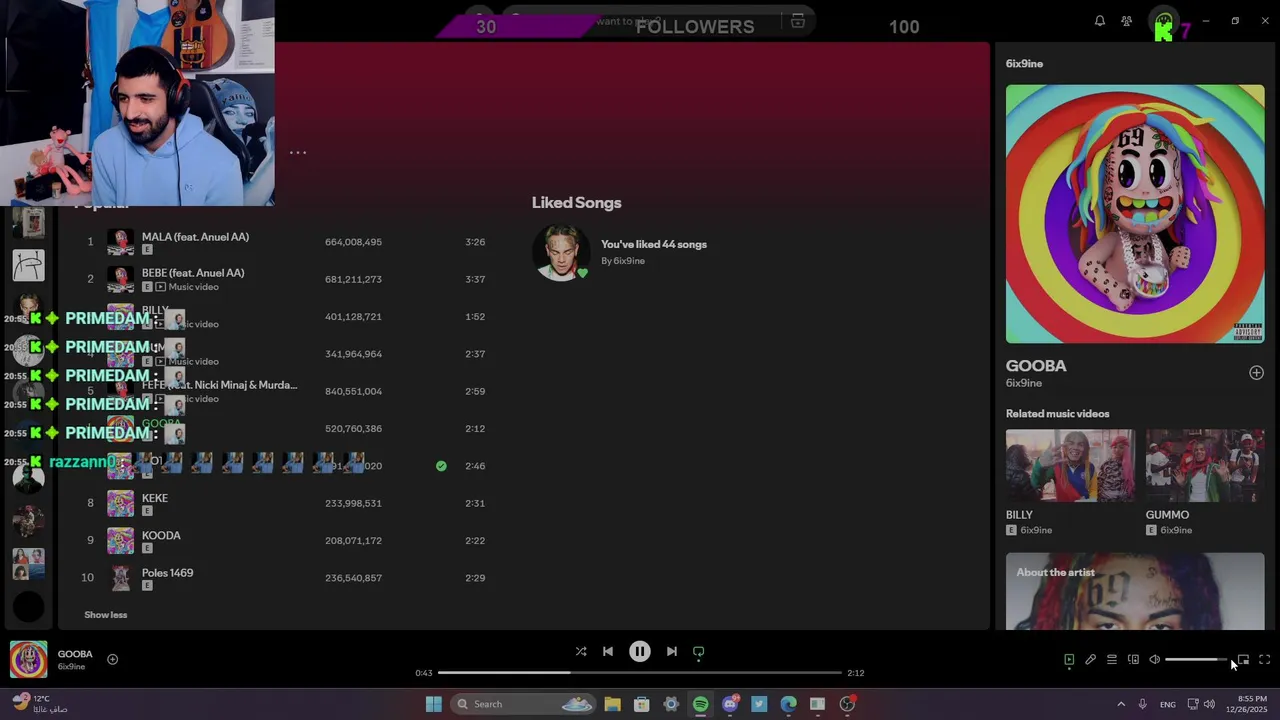Click the Poles 1469 album thumbnail
1280x720 pixels.
click(x=121, y=578)
